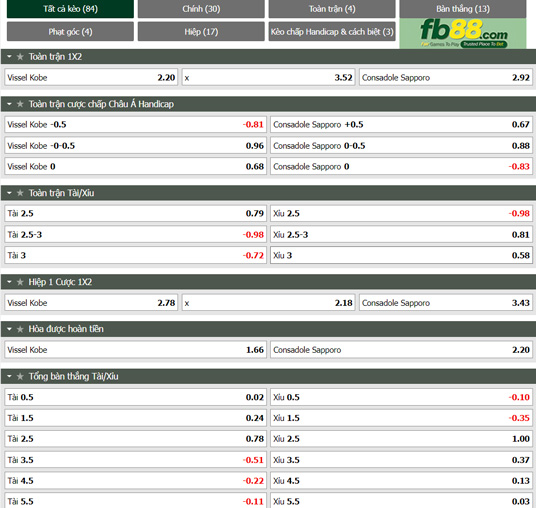
Task: Collapse the Hòa được hoàn tiền section
Action: click(9, 329)
